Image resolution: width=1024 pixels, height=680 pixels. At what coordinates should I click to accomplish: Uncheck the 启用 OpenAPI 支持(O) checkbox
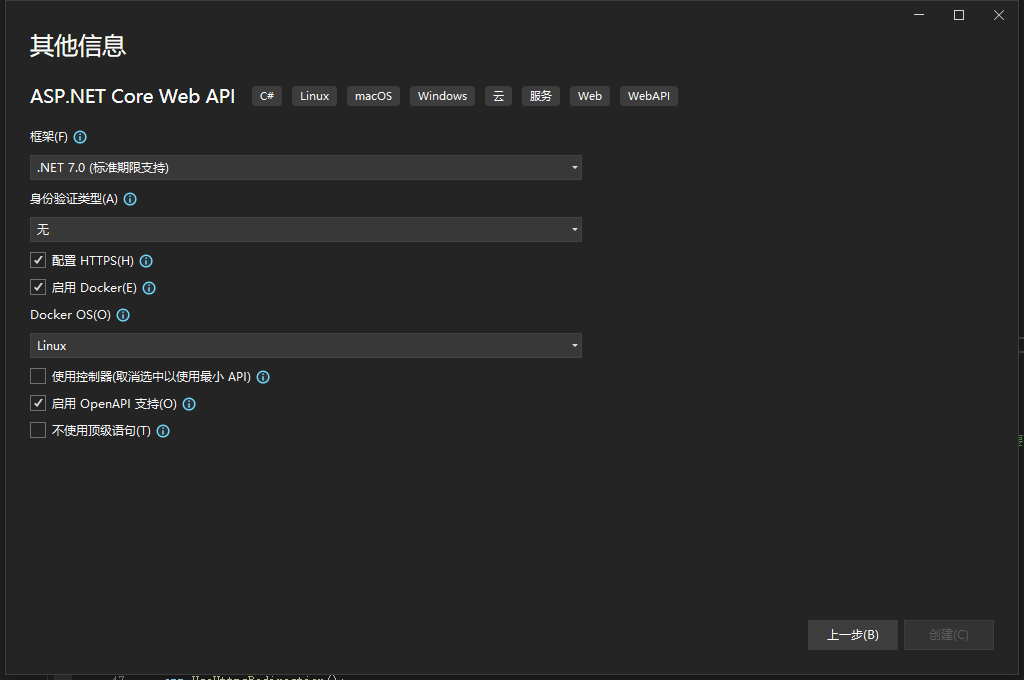point(38,404)
